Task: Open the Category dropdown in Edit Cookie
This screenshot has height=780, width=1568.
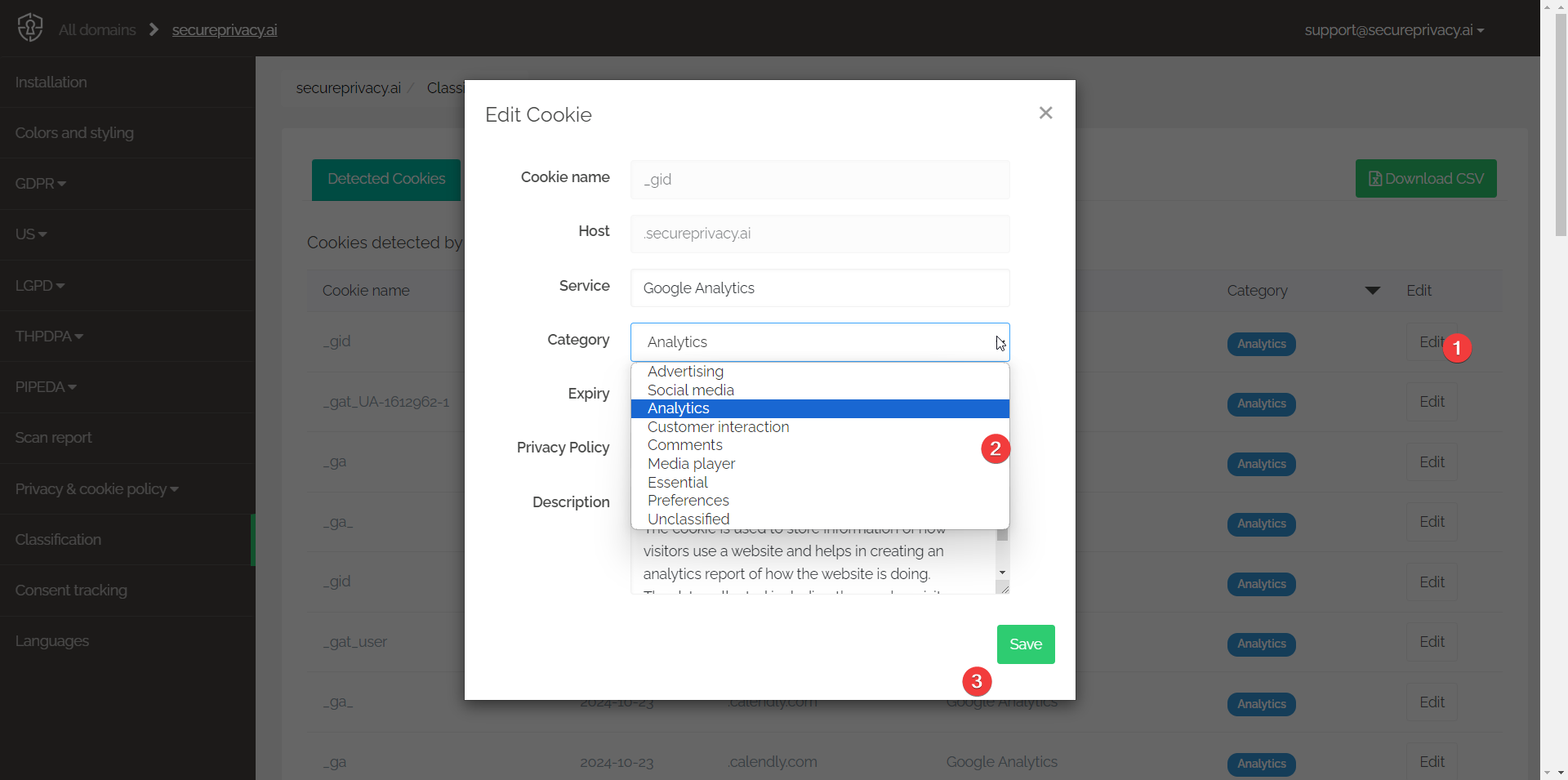Action: tap(819, 341)
